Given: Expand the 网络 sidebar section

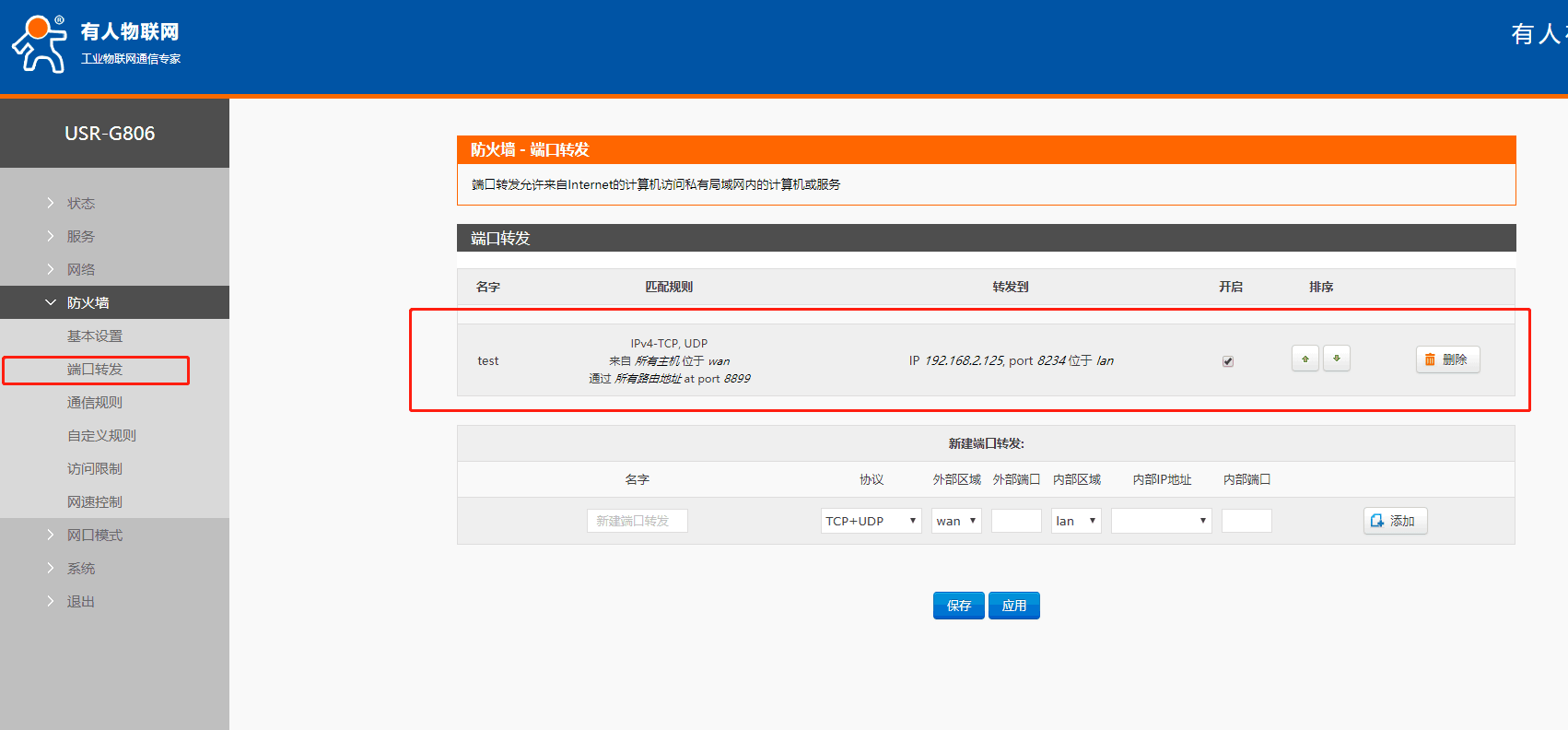Looking at the screenshot, I should coord(81,269).
